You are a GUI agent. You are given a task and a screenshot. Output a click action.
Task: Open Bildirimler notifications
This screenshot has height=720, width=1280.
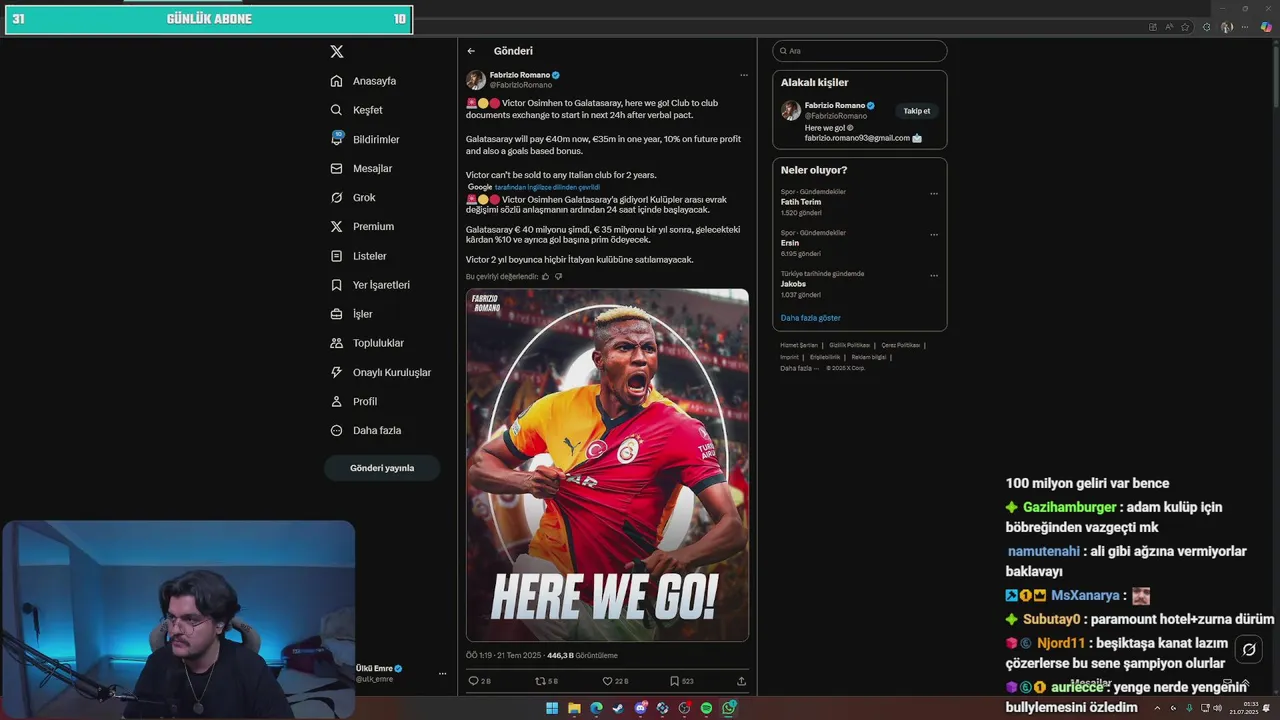click(x=366, y=139)
